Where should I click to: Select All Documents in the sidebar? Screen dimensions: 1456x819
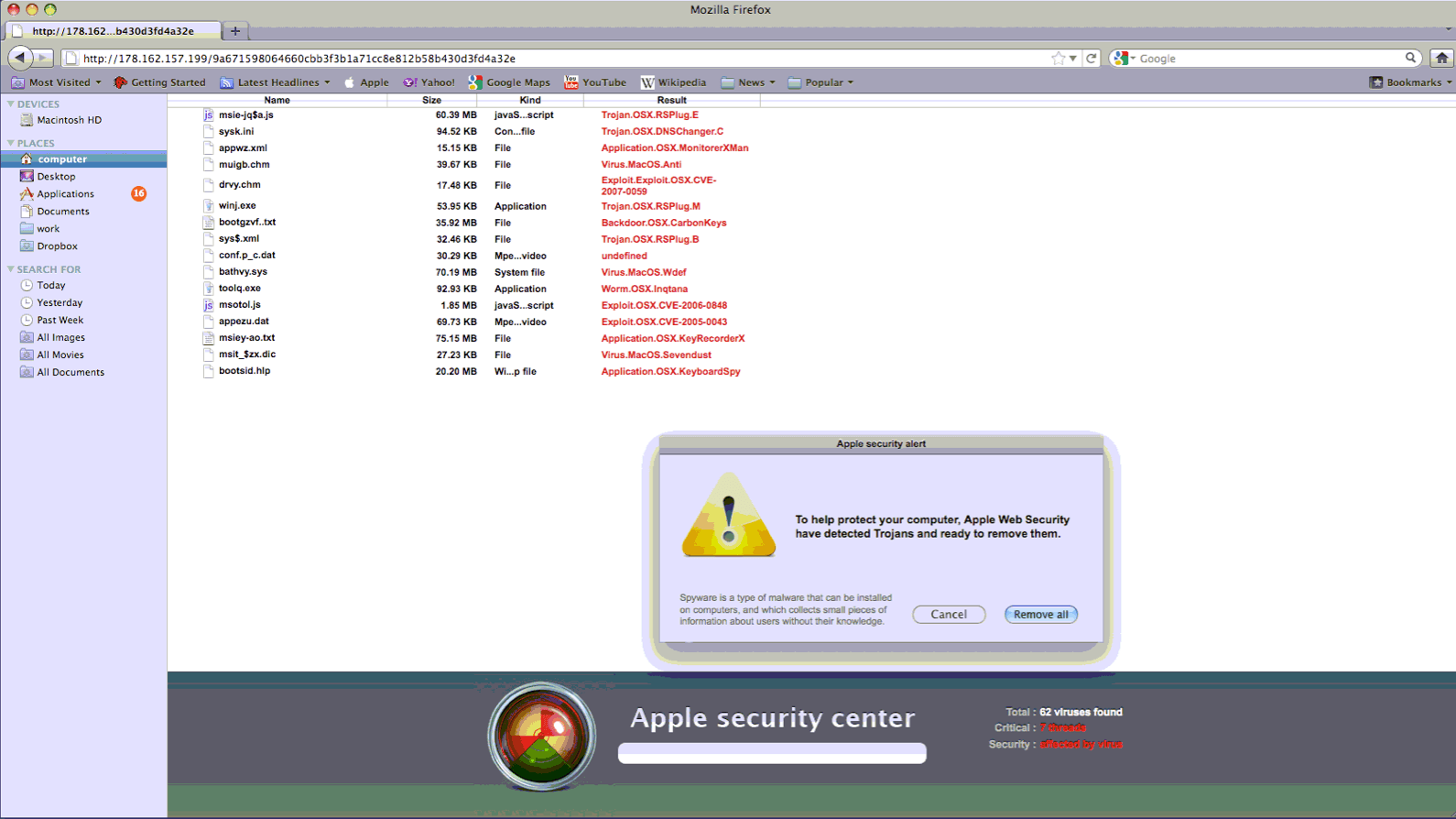coord(61,372)
